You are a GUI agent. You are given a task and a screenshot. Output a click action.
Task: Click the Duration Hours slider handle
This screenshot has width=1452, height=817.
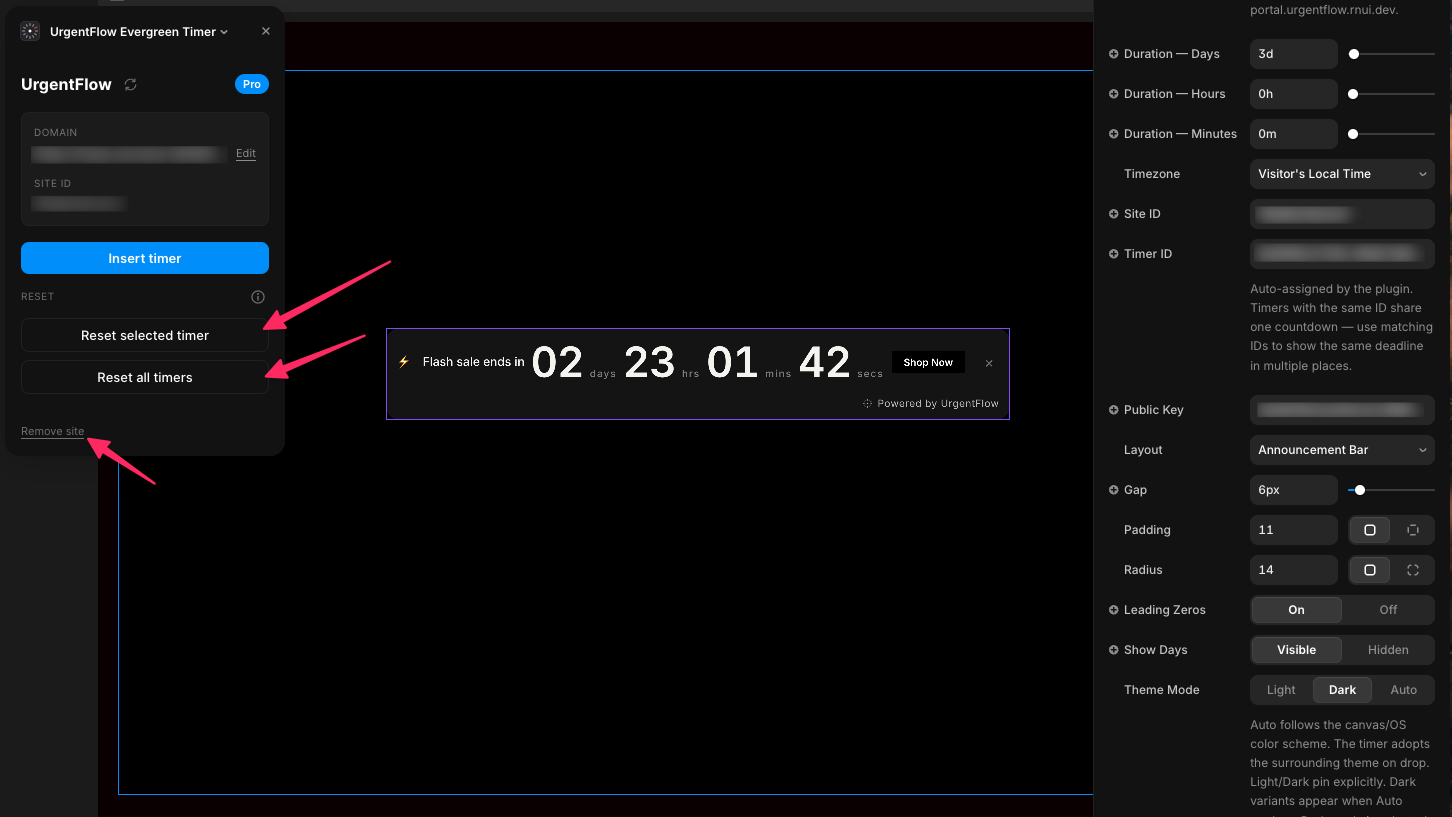click(x=1353, y=94)
